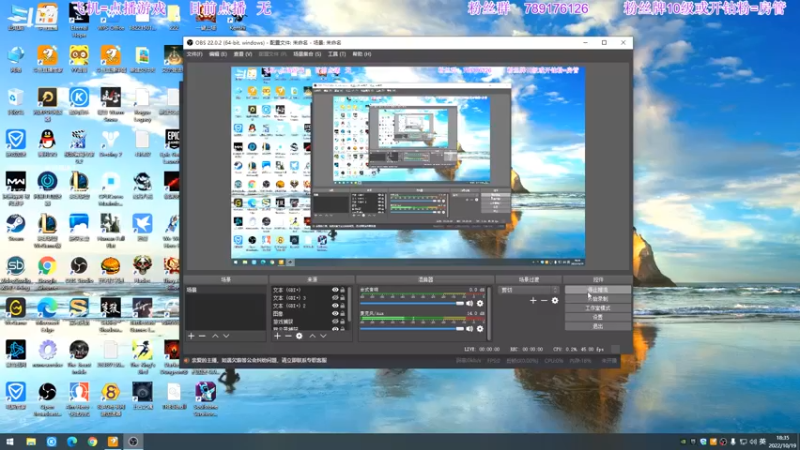Open the 文件(F) File menu
The image size is (800, 450).
pyautogui.click(x=194, y=54)
